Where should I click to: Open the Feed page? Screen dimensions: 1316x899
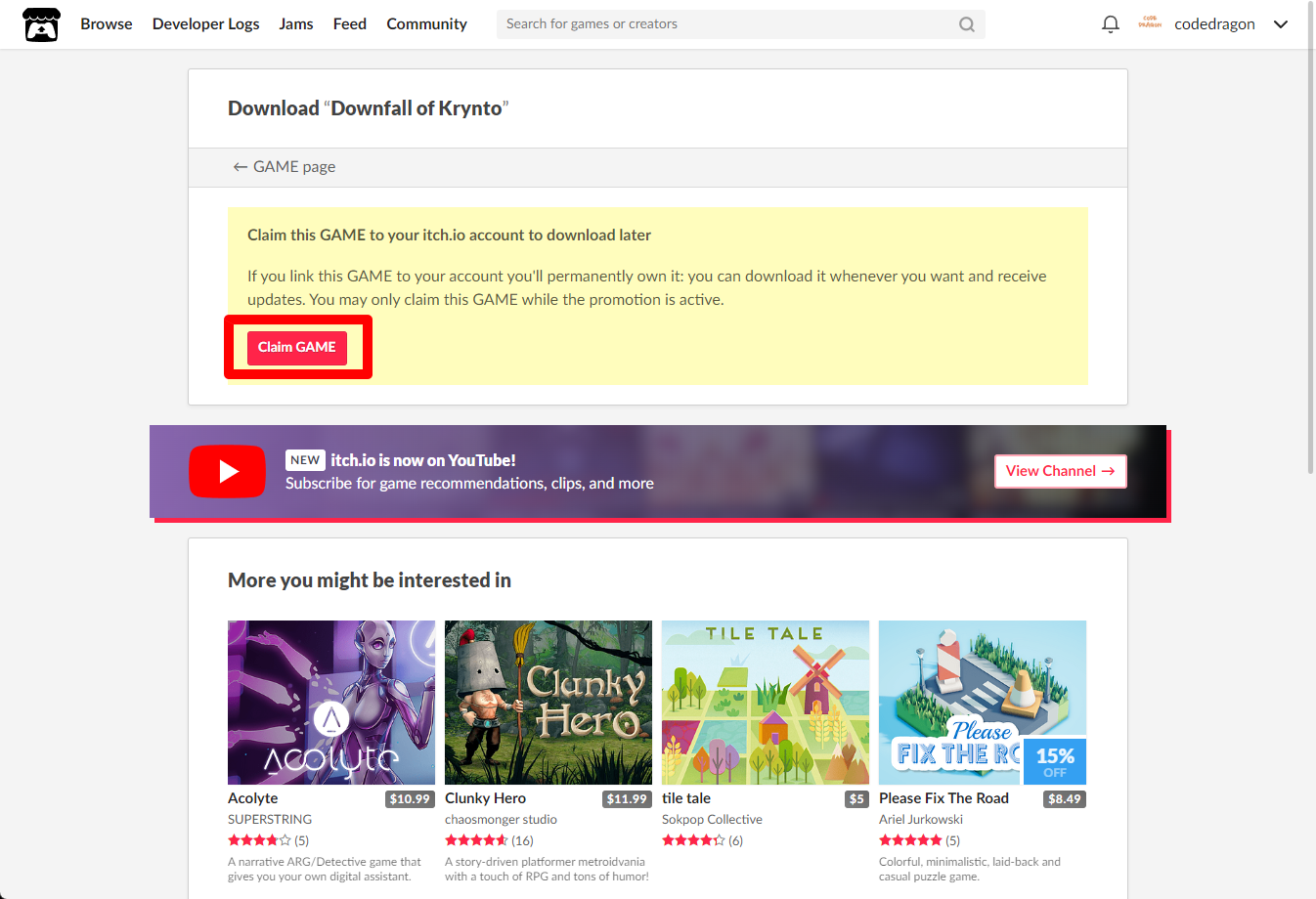[350, 24]
